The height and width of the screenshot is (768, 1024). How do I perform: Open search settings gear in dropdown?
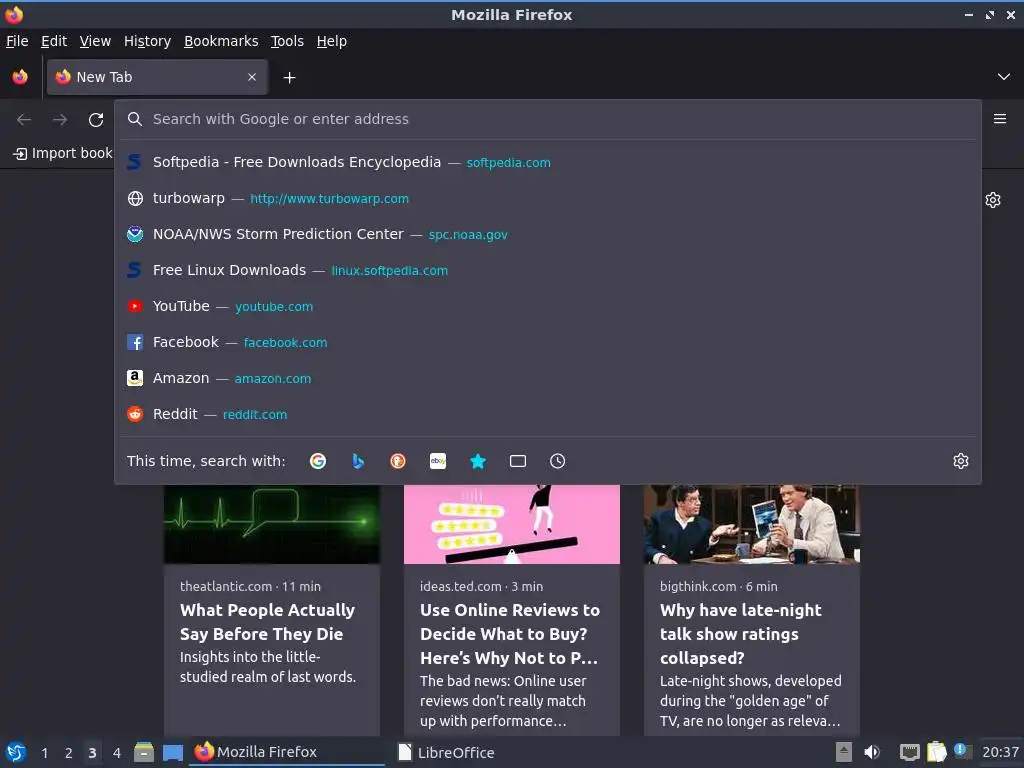tap(961, 461)
